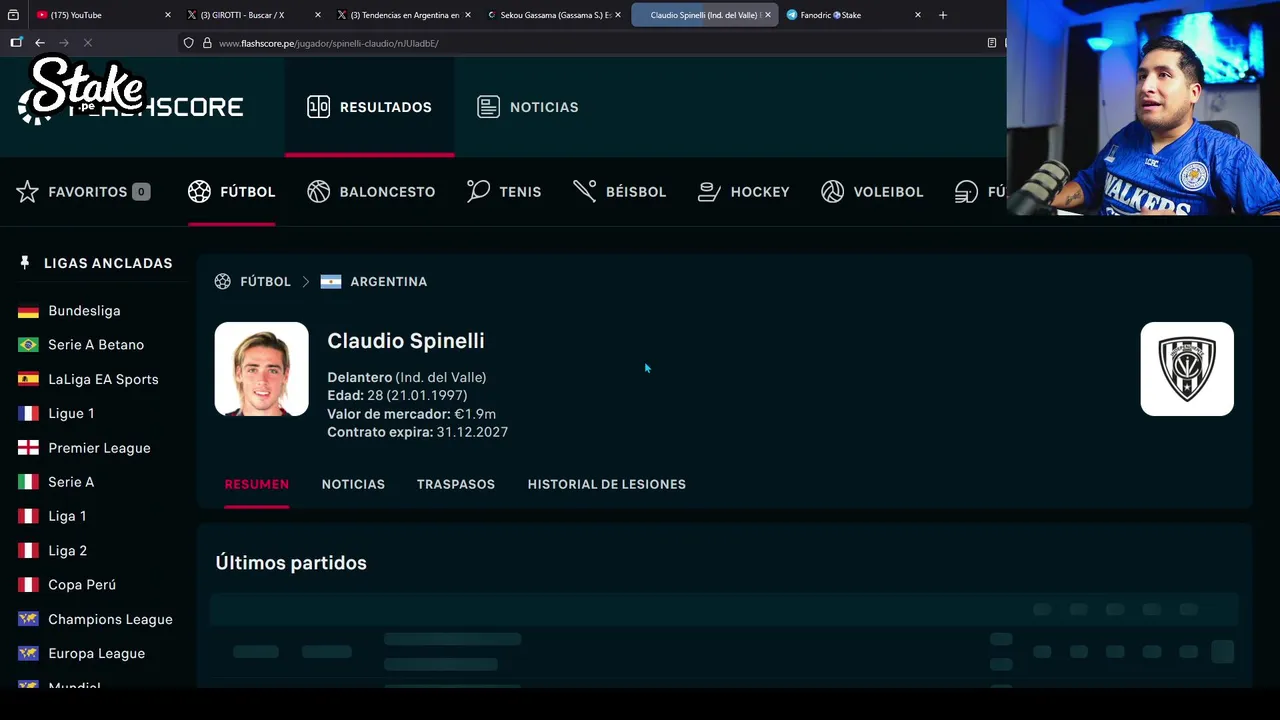This screenshot has height=720, width=1280.
Task: Stop loading the page
Action: click(x=88, y=43)
